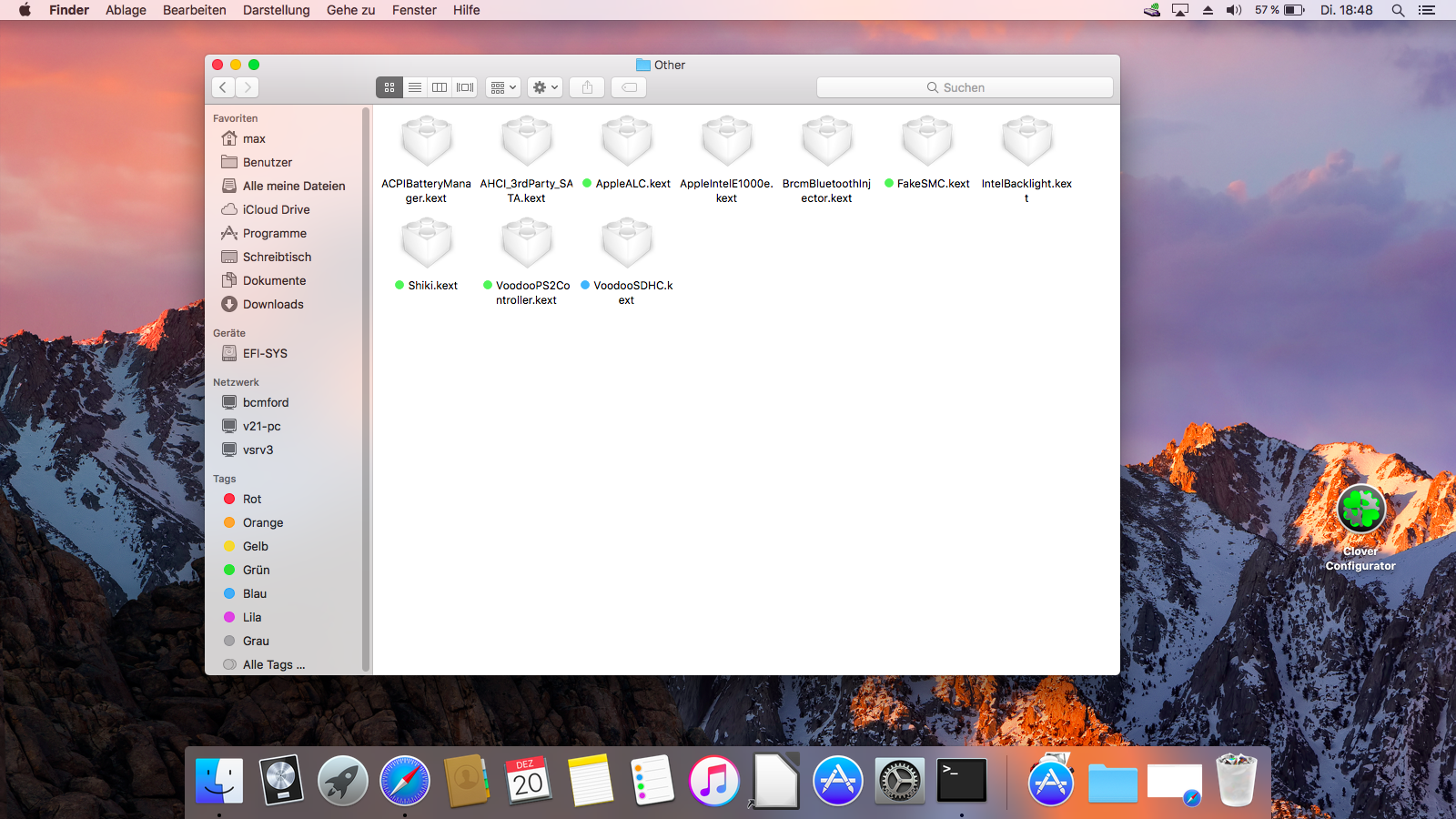Click the Suchen search field
The height and width of the screenshot is (819, 1456).
965,87
